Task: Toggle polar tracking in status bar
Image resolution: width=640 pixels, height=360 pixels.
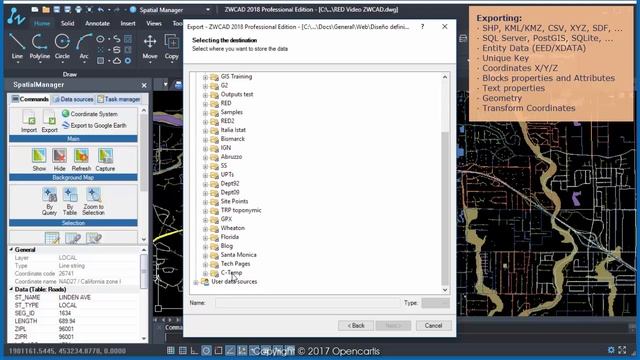Action: click(x=207, y=350)
